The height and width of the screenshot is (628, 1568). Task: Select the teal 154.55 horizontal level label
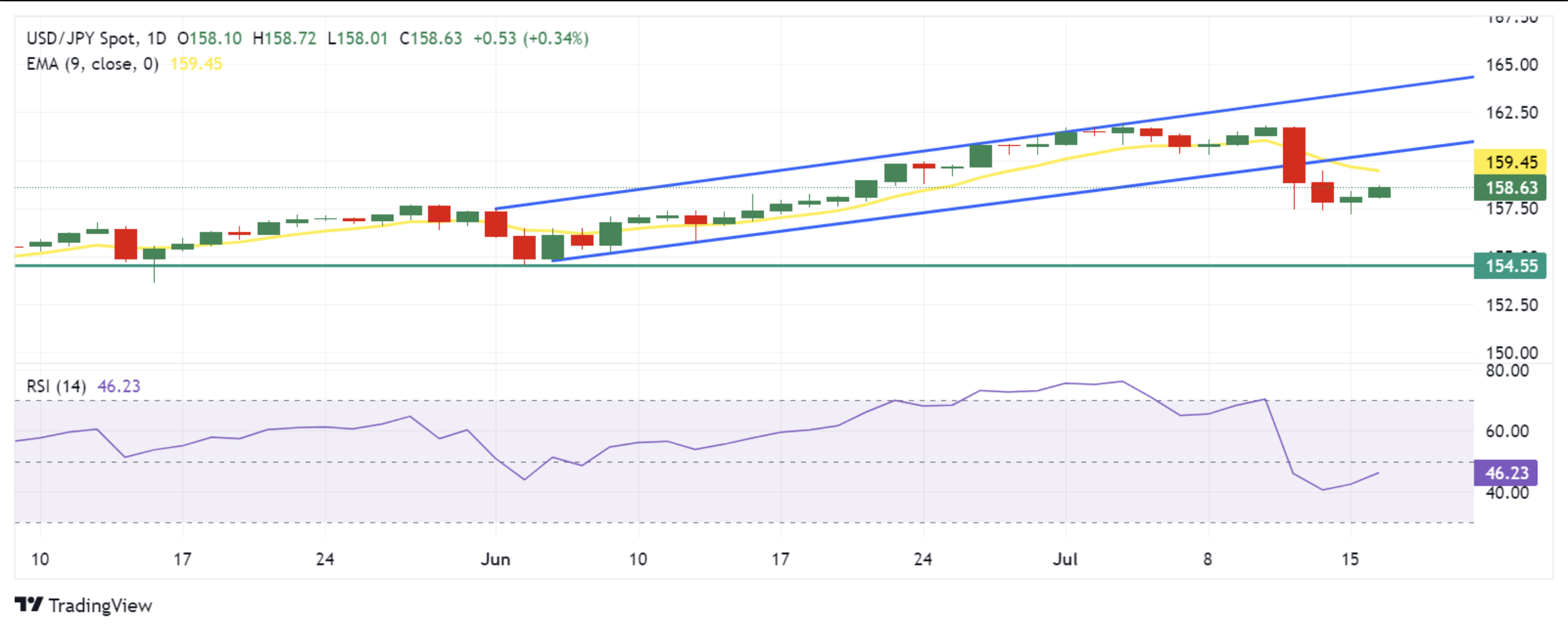coord(1511,266)
